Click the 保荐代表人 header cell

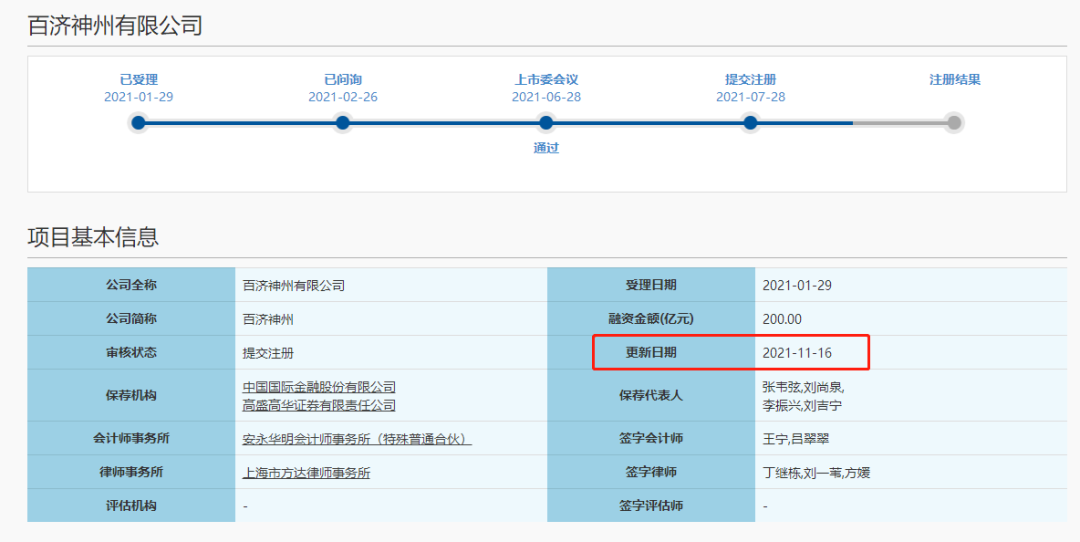[x=651, y=396]
